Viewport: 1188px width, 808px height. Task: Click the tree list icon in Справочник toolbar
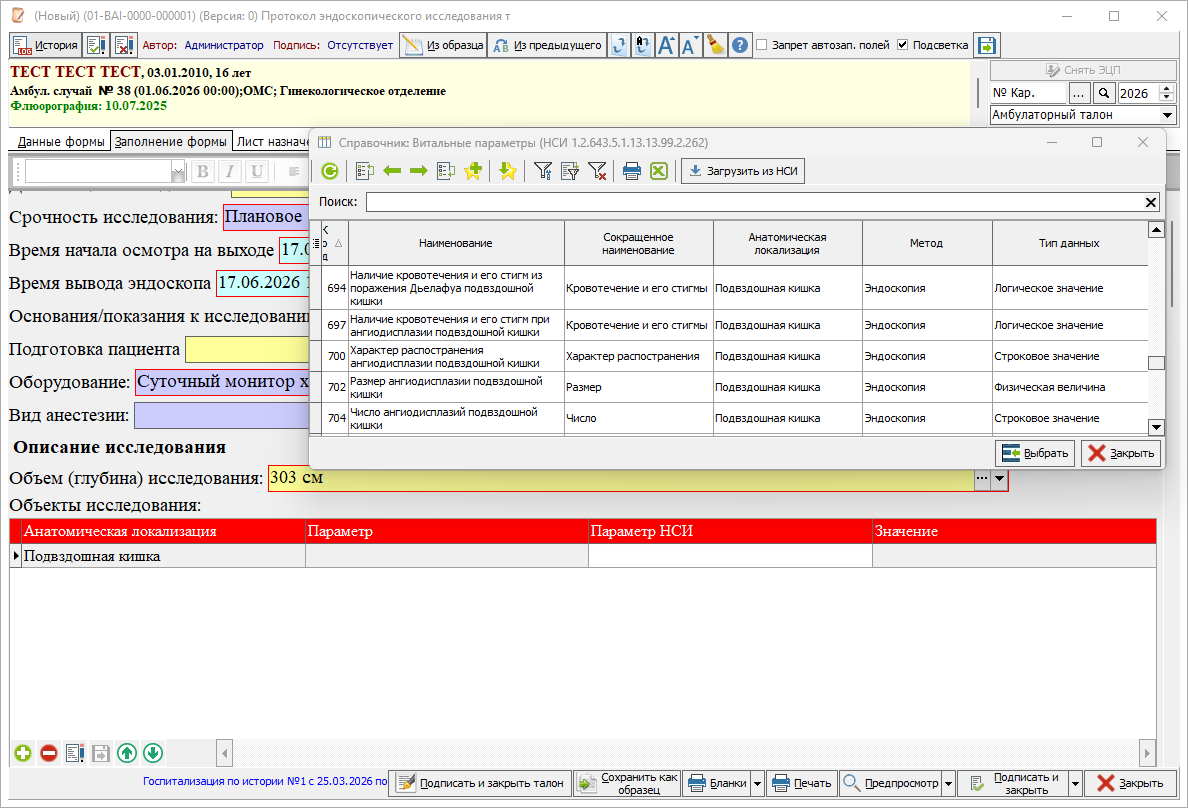click(x=364, y=171)
